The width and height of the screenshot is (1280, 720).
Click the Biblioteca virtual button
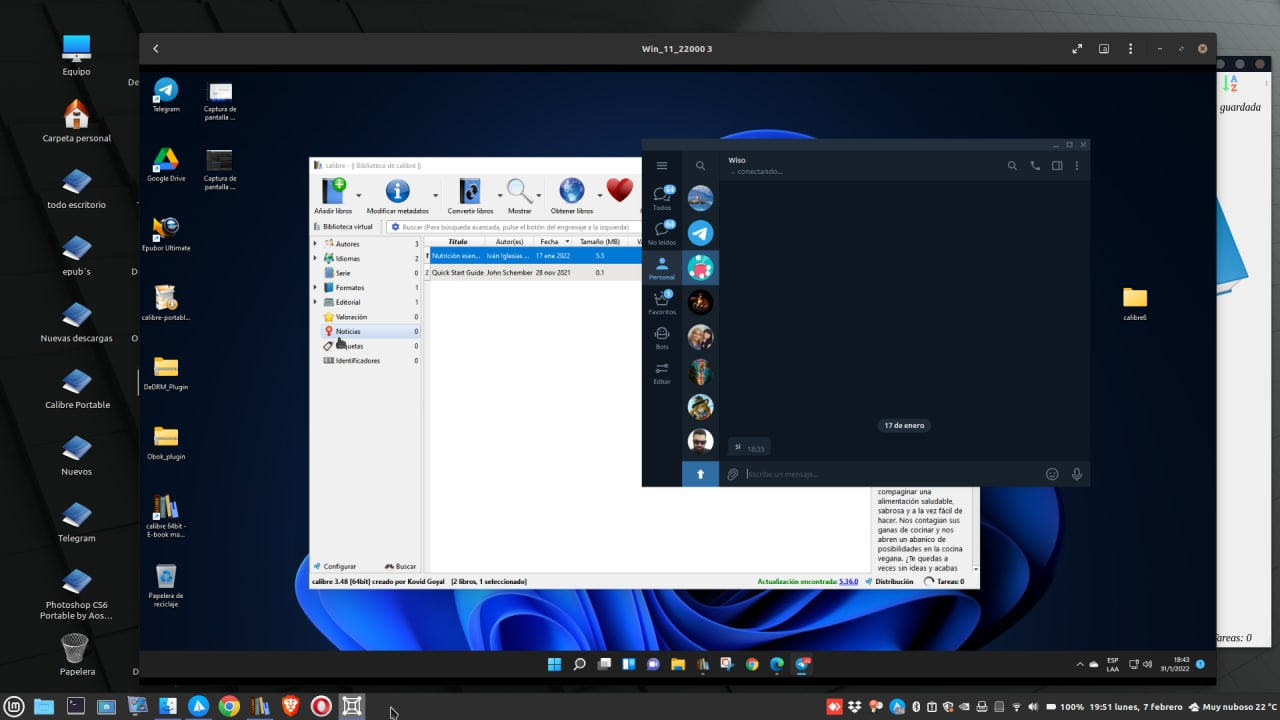[x=346, y=227]
